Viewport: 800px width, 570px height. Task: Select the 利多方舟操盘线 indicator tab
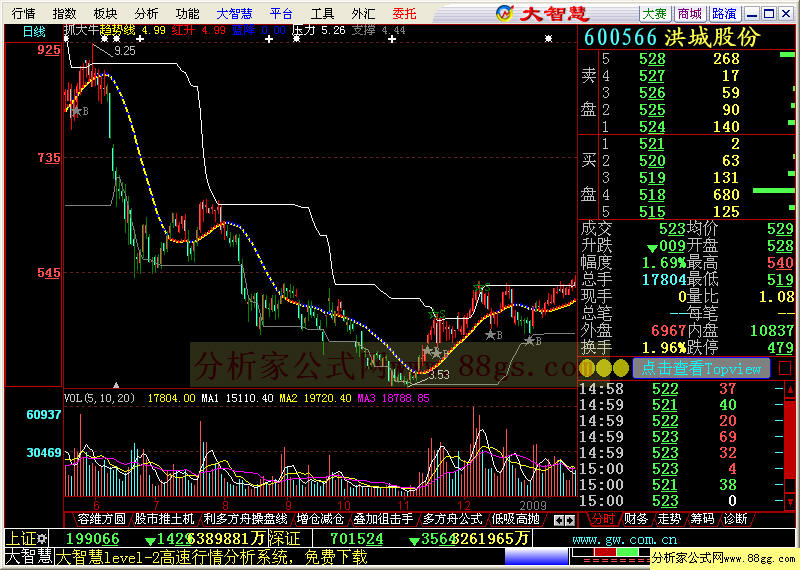[x=245, y=519]
